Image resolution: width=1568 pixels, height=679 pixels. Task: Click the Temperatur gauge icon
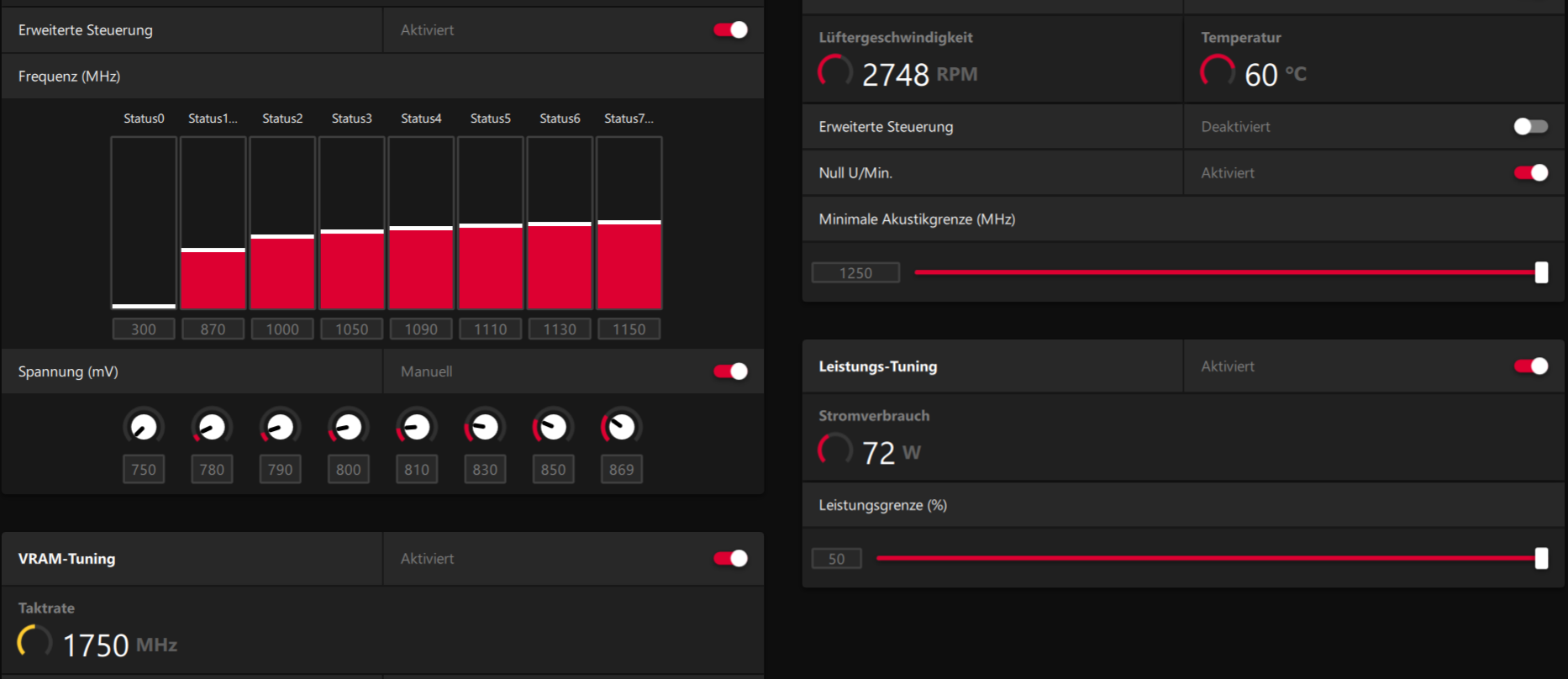pyautogui.click(x=1218, y=72)
